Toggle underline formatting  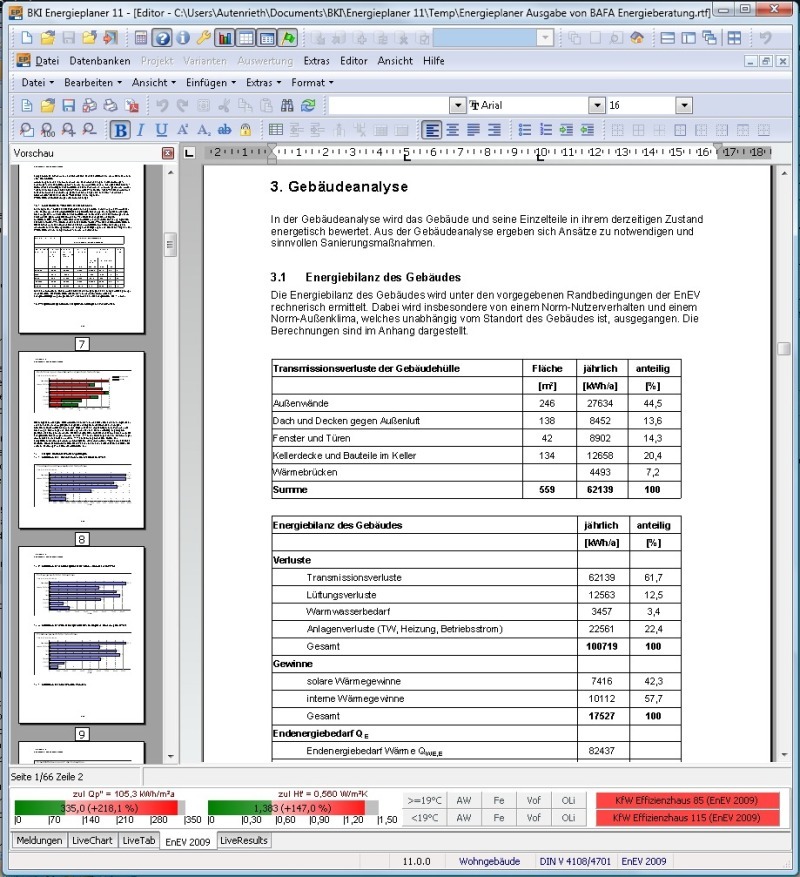[x=161, y=130]
